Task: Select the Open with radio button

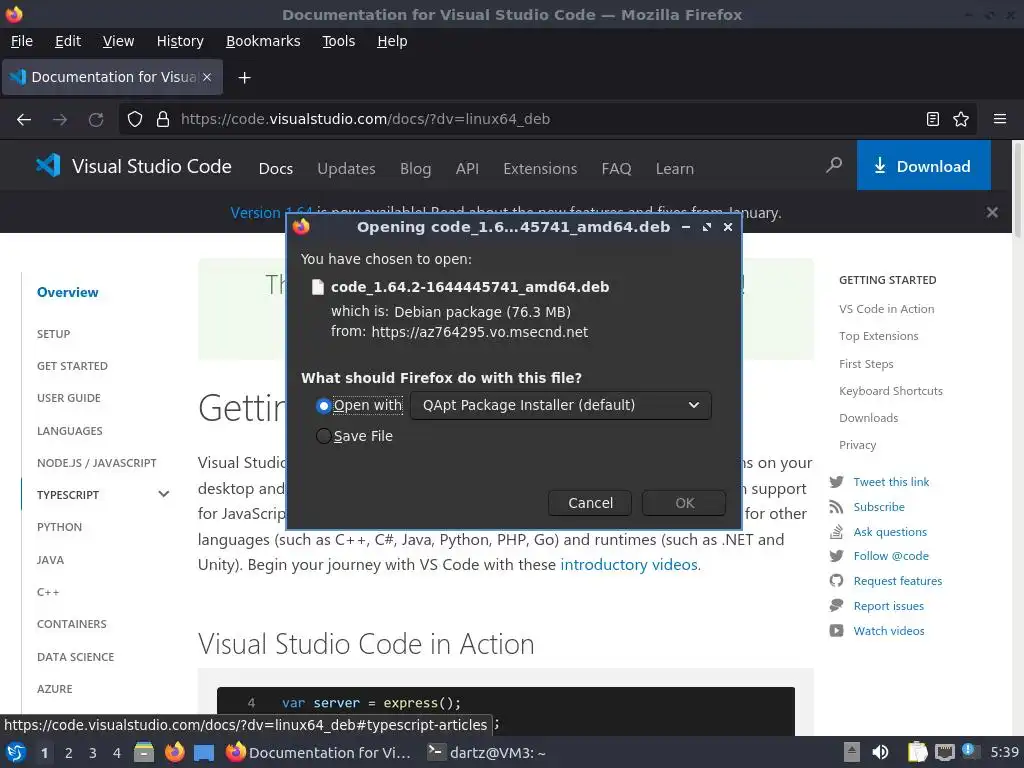Action: click(323, 406)
